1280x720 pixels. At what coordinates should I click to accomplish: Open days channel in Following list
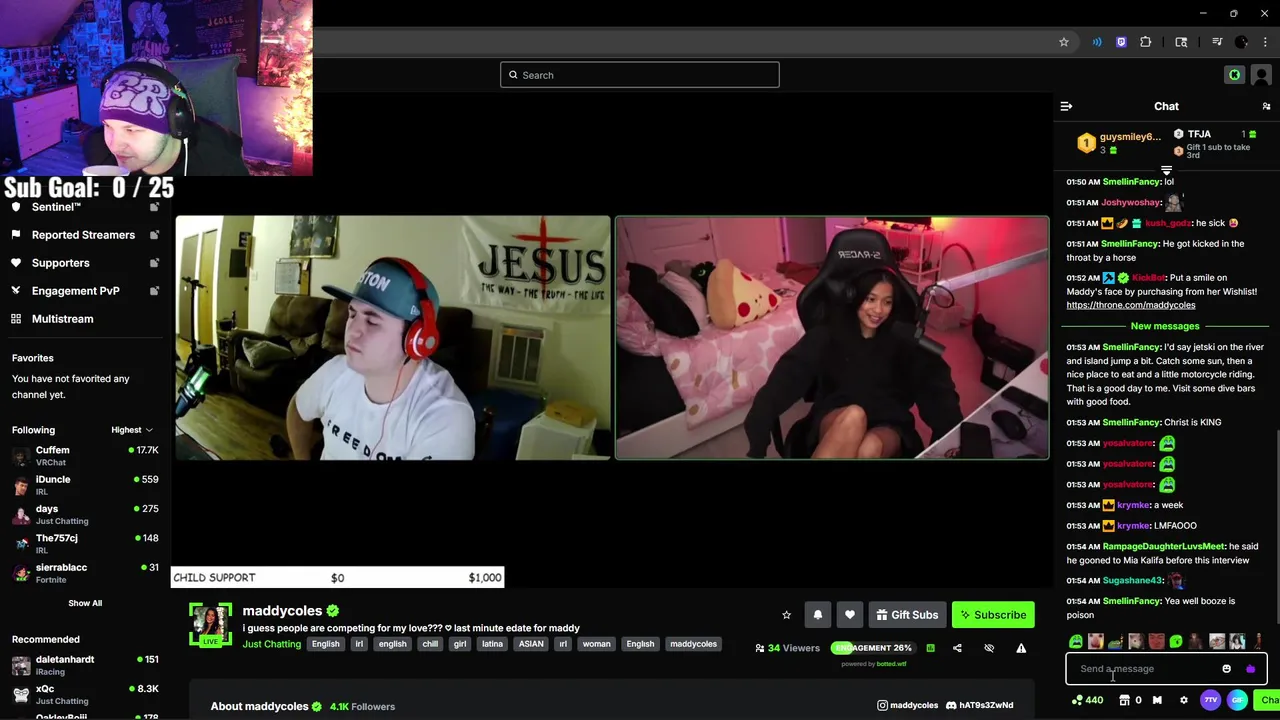coord(85,514)
